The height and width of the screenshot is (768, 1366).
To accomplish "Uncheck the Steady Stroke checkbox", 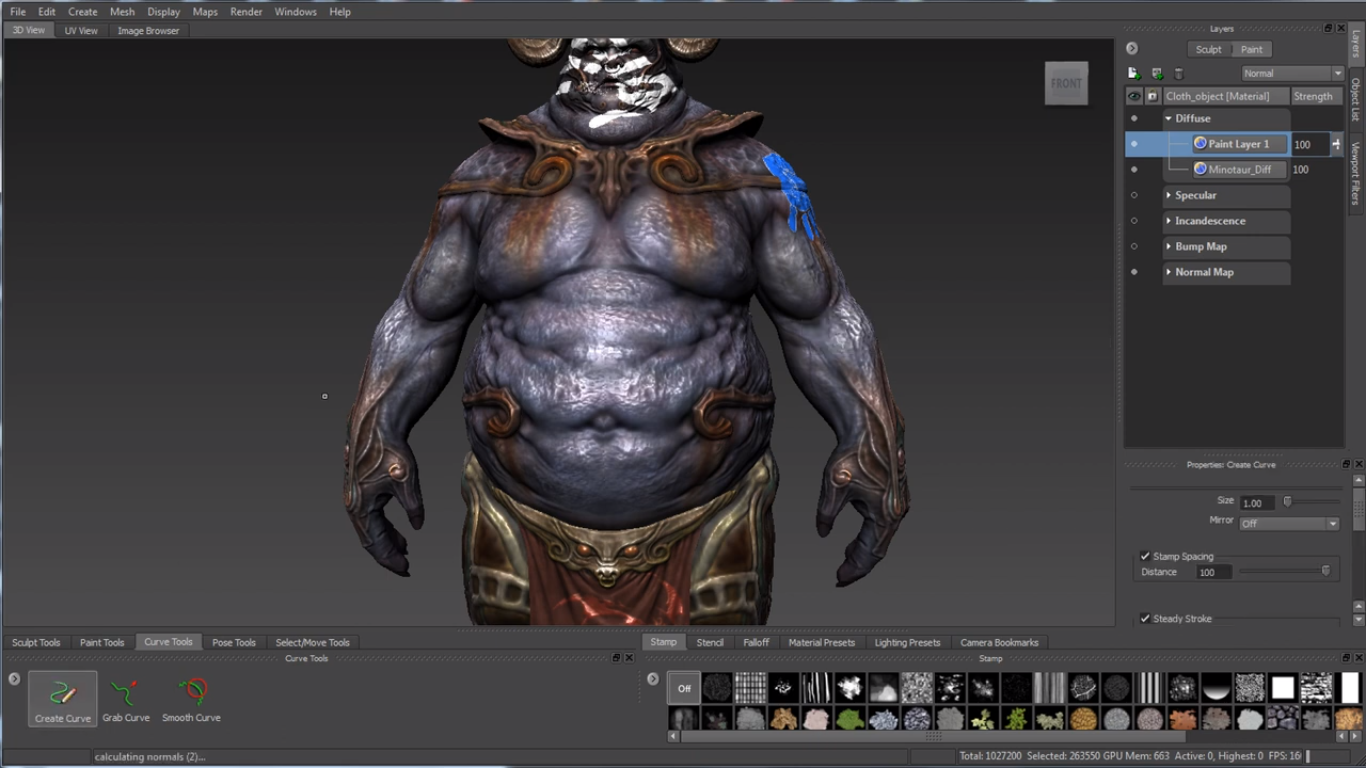I will 1145,618.
